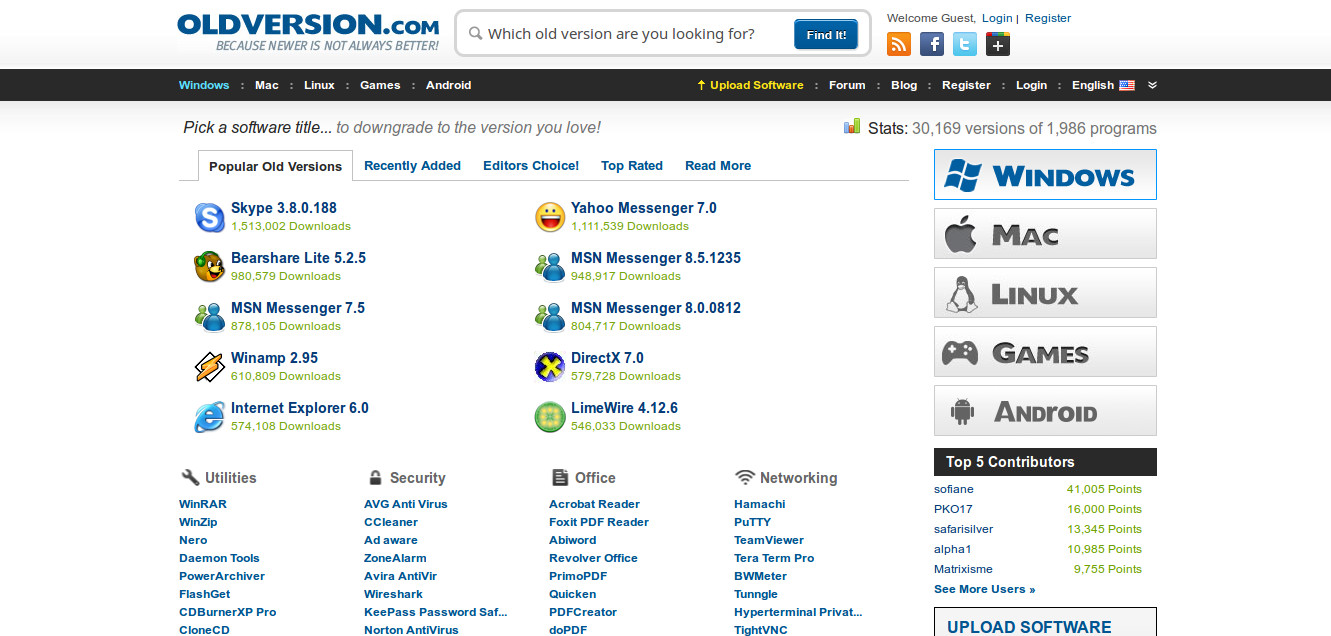Click the Skype program icon

tap(210, 217)
